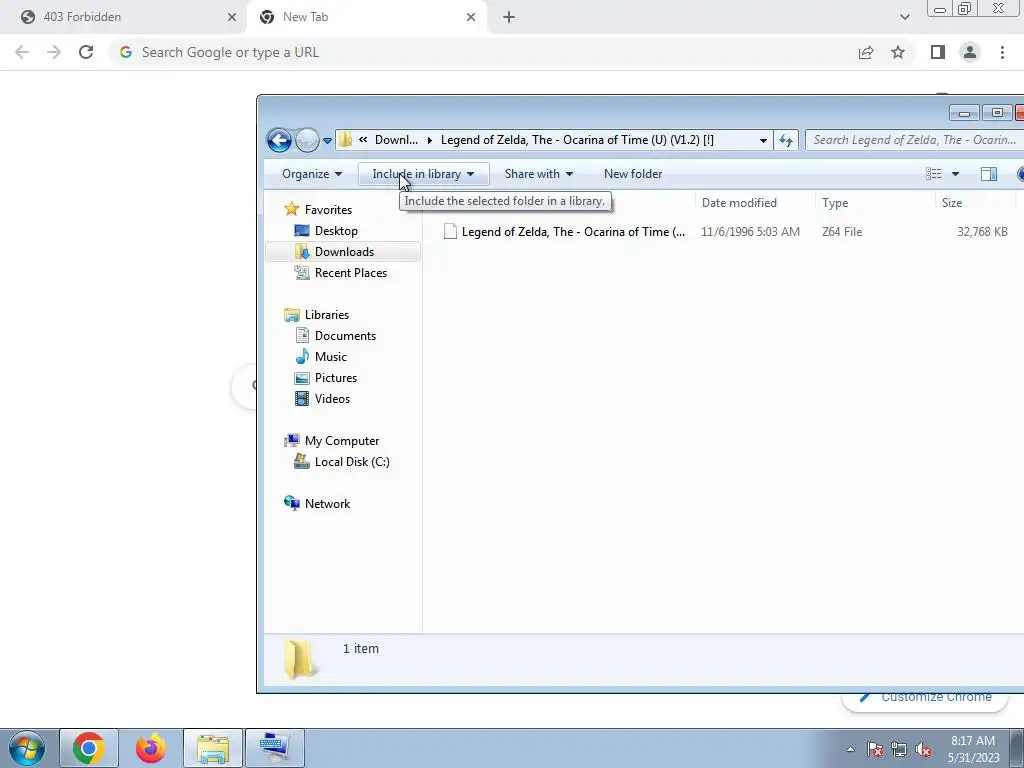The height and width of the screenshot is (768, 1024).
Task: Click the Customize Chrome button
Action: [x=925, y=697]
